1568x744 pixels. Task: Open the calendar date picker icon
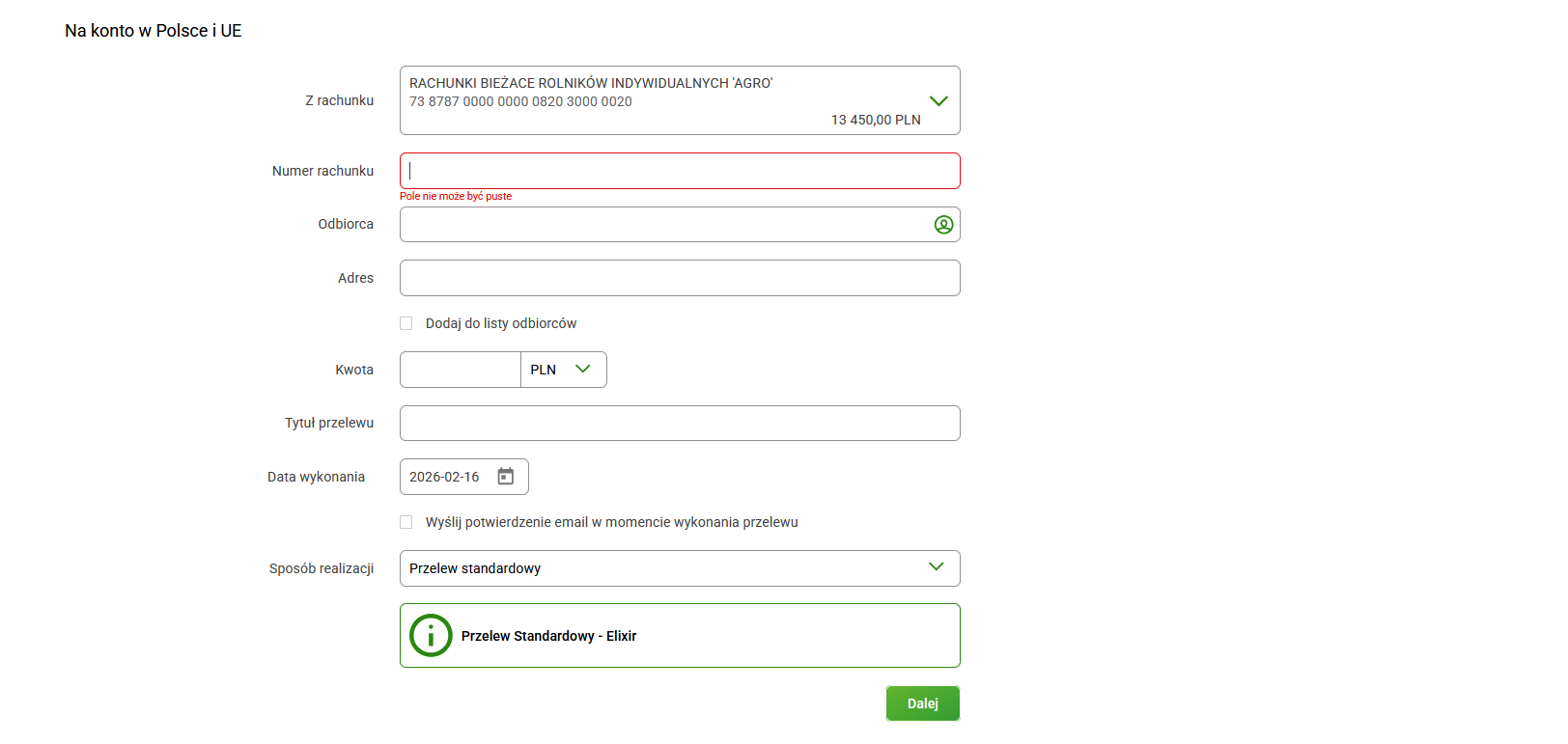tap(505, 477)
